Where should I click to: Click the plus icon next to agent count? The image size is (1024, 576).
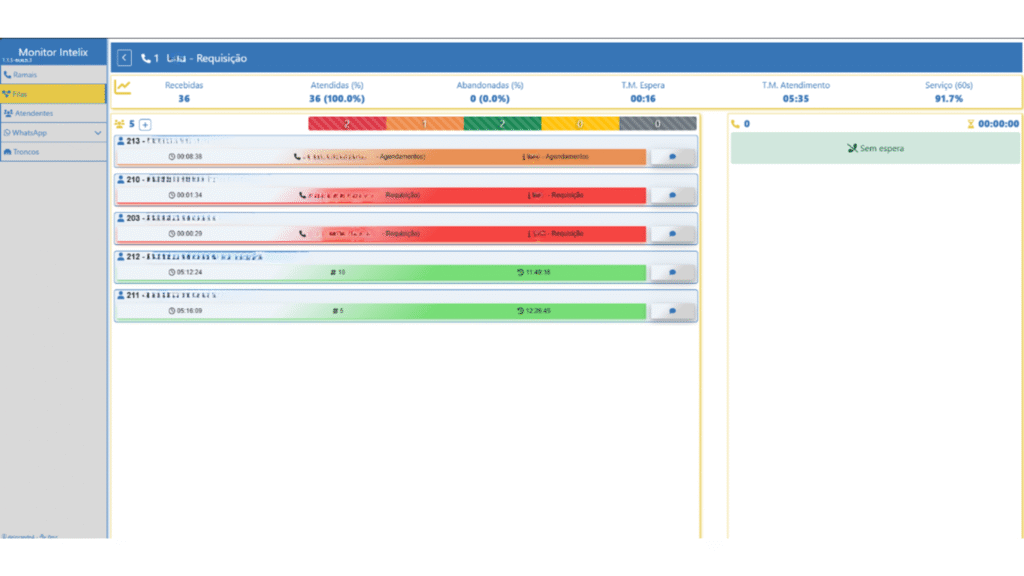pos(145,124)
